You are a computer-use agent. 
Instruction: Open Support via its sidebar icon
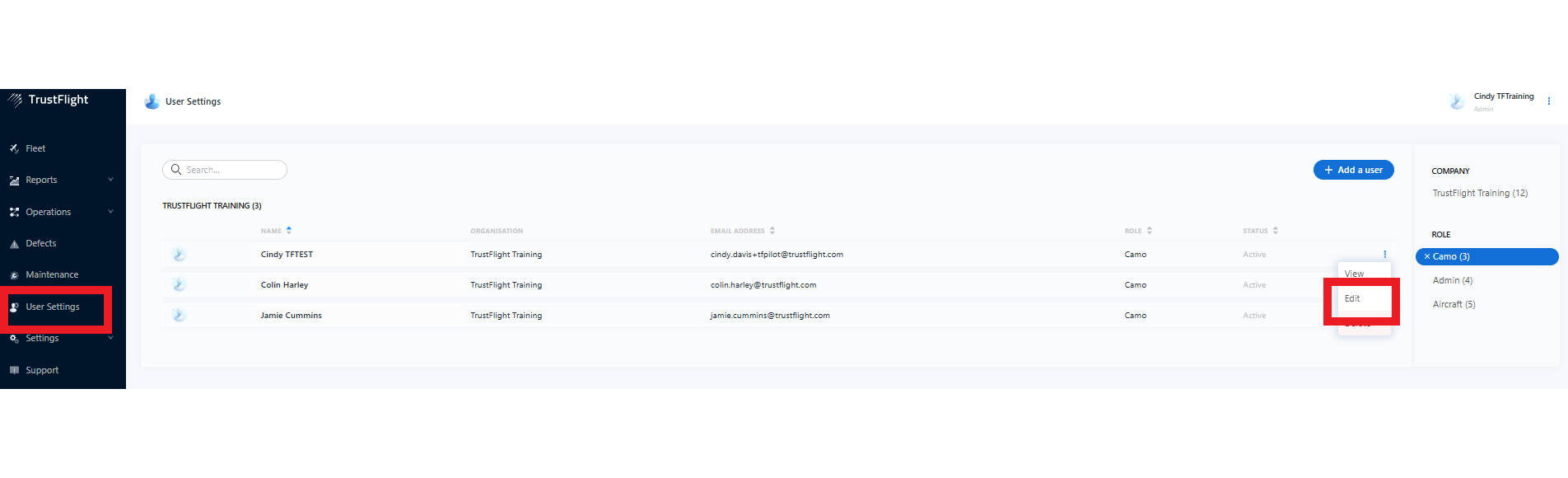(x=14, y=371)
